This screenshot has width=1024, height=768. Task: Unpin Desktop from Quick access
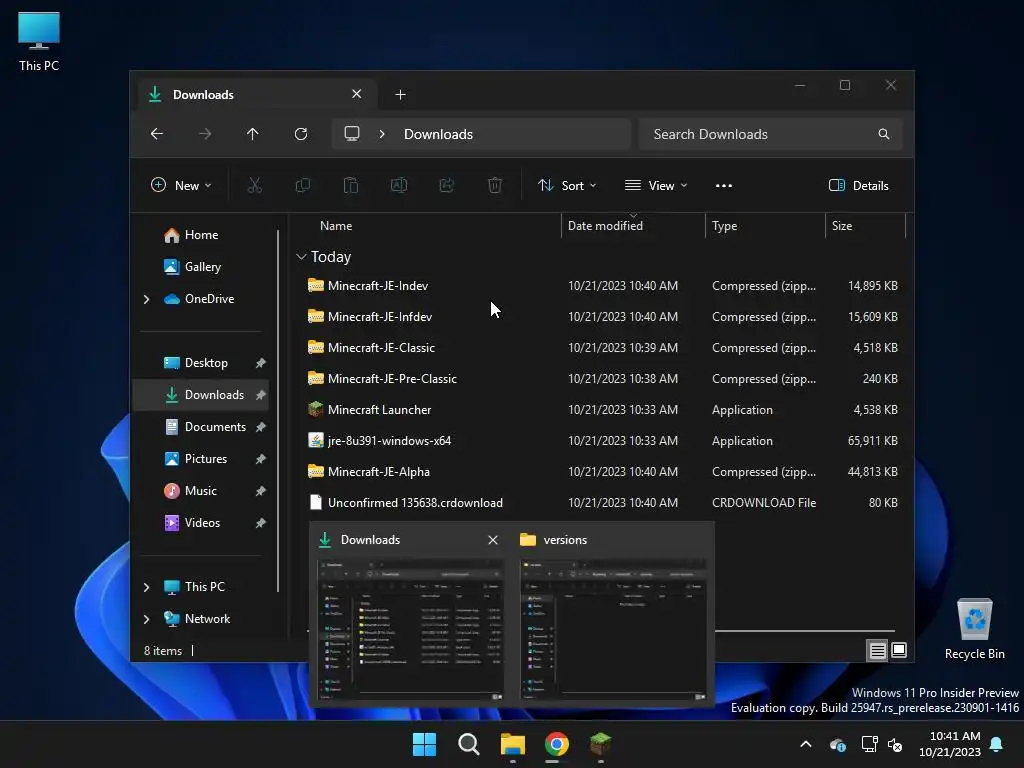click(261, 363)
